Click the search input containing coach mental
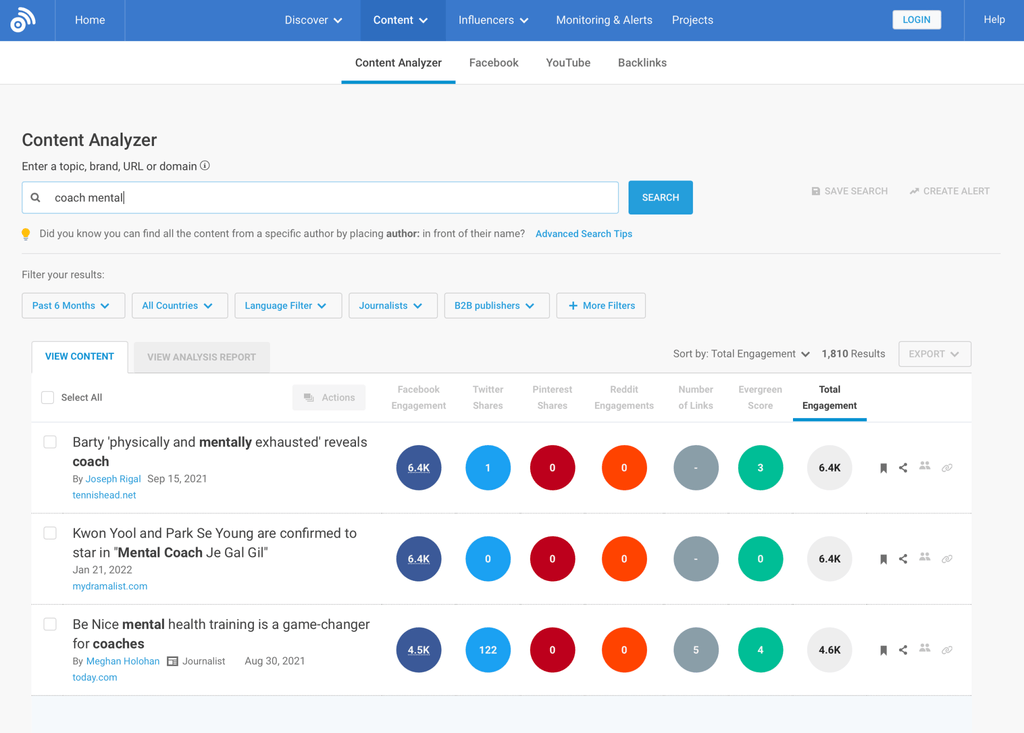The height and width of the screenshot is (733, 1024). 320,197
